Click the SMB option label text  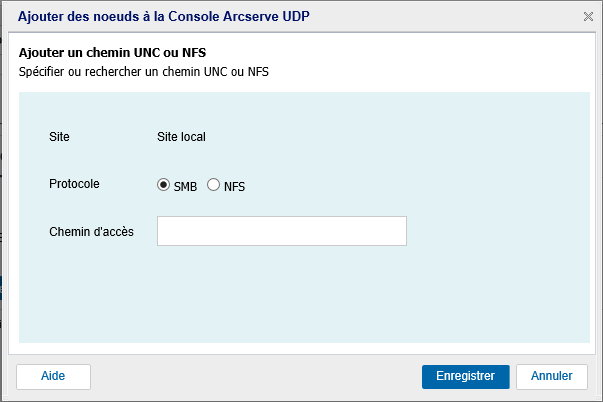pos(185,186)
